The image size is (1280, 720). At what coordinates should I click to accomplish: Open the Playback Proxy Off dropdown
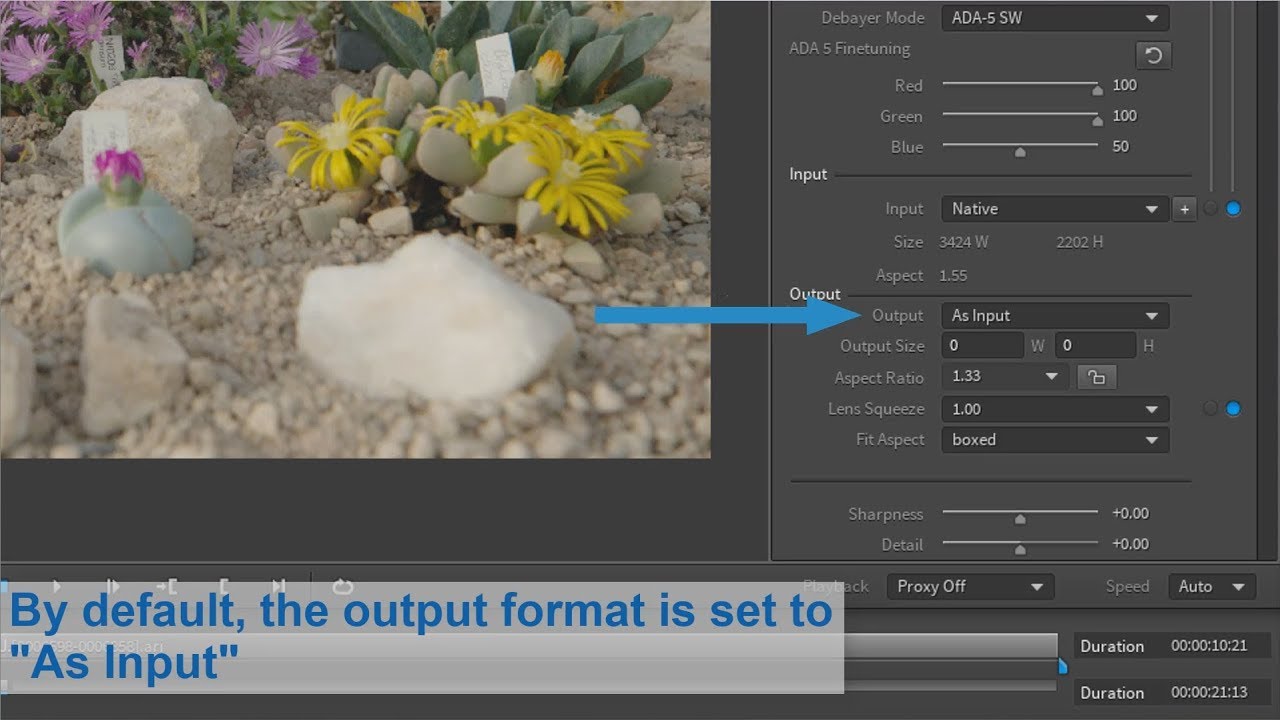click(970, 587)
